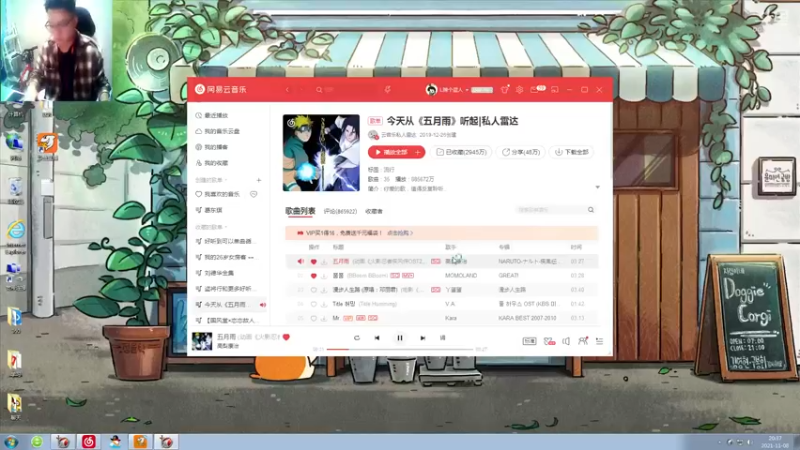
Task: Click VIP banner 点击抢购 link
Action: (400, 233)
